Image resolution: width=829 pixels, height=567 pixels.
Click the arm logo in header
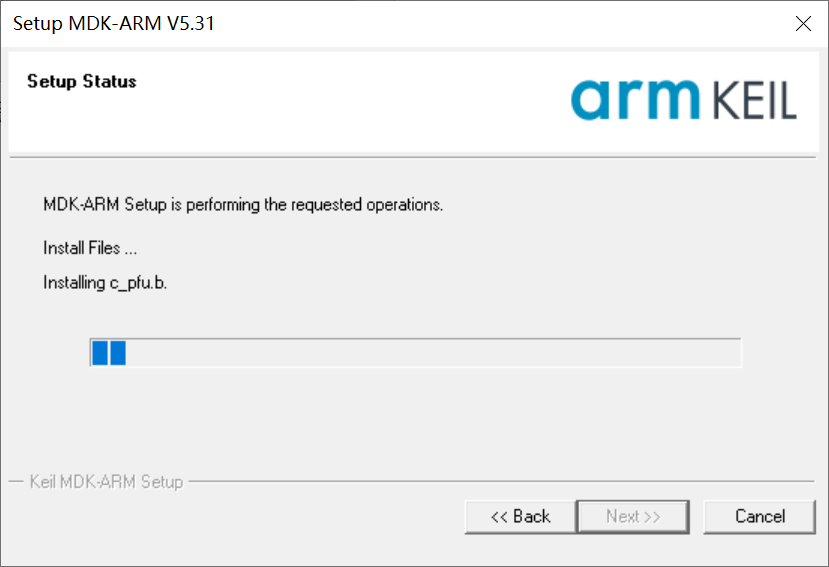pyautogui.click(x=636, y=98)
